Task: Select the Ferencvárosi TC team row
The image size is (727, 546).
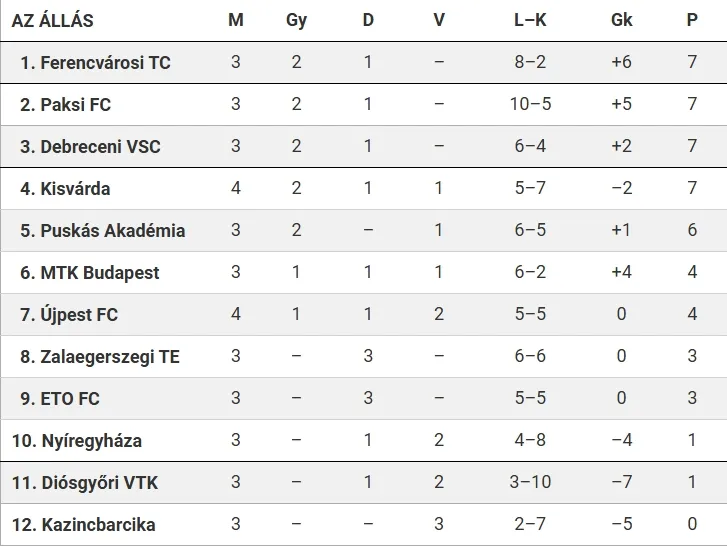Action: click(x=364, y=63)
